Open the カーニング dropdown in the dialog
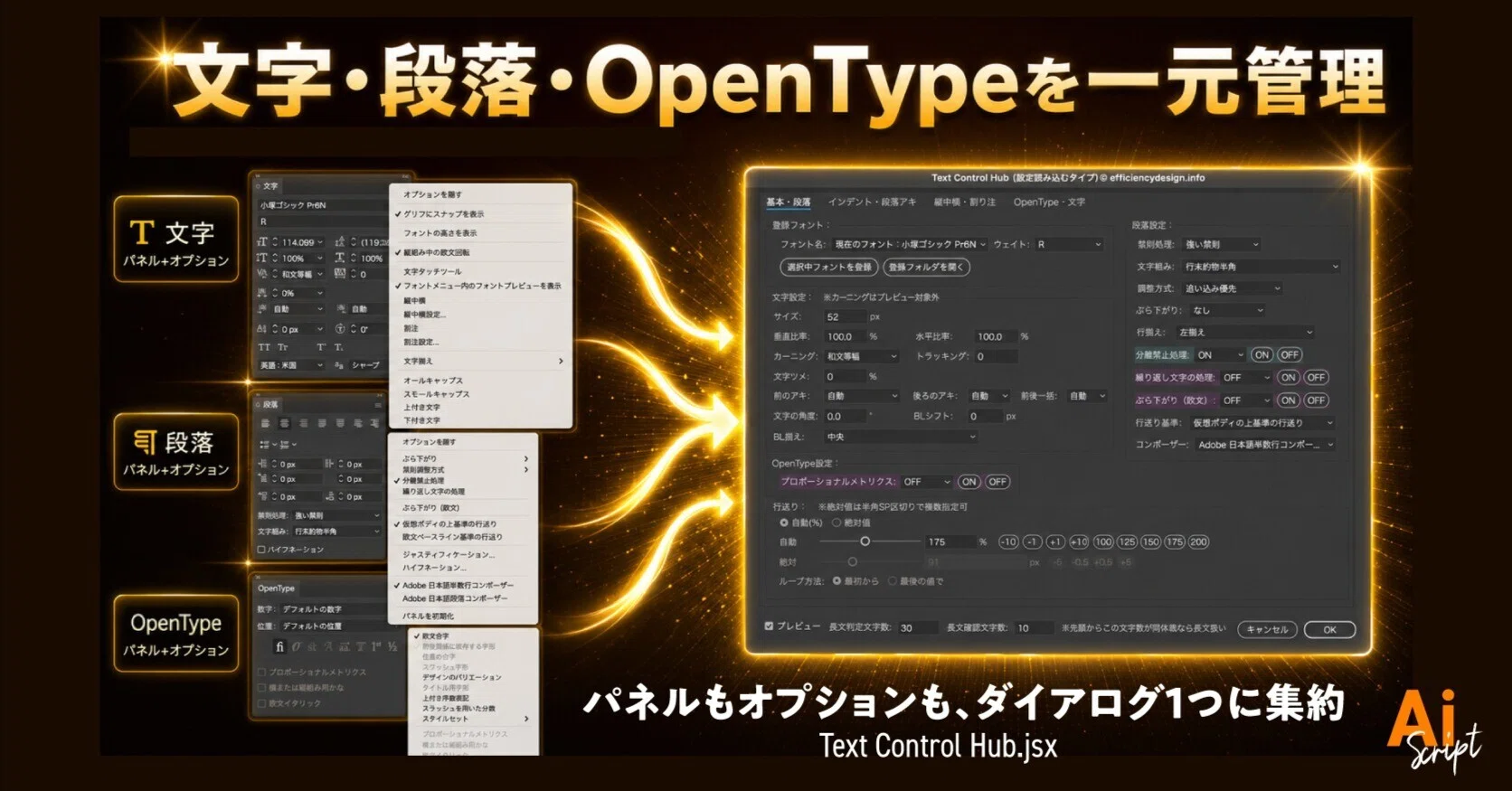 pyautogui.click(x=862, y=357)
